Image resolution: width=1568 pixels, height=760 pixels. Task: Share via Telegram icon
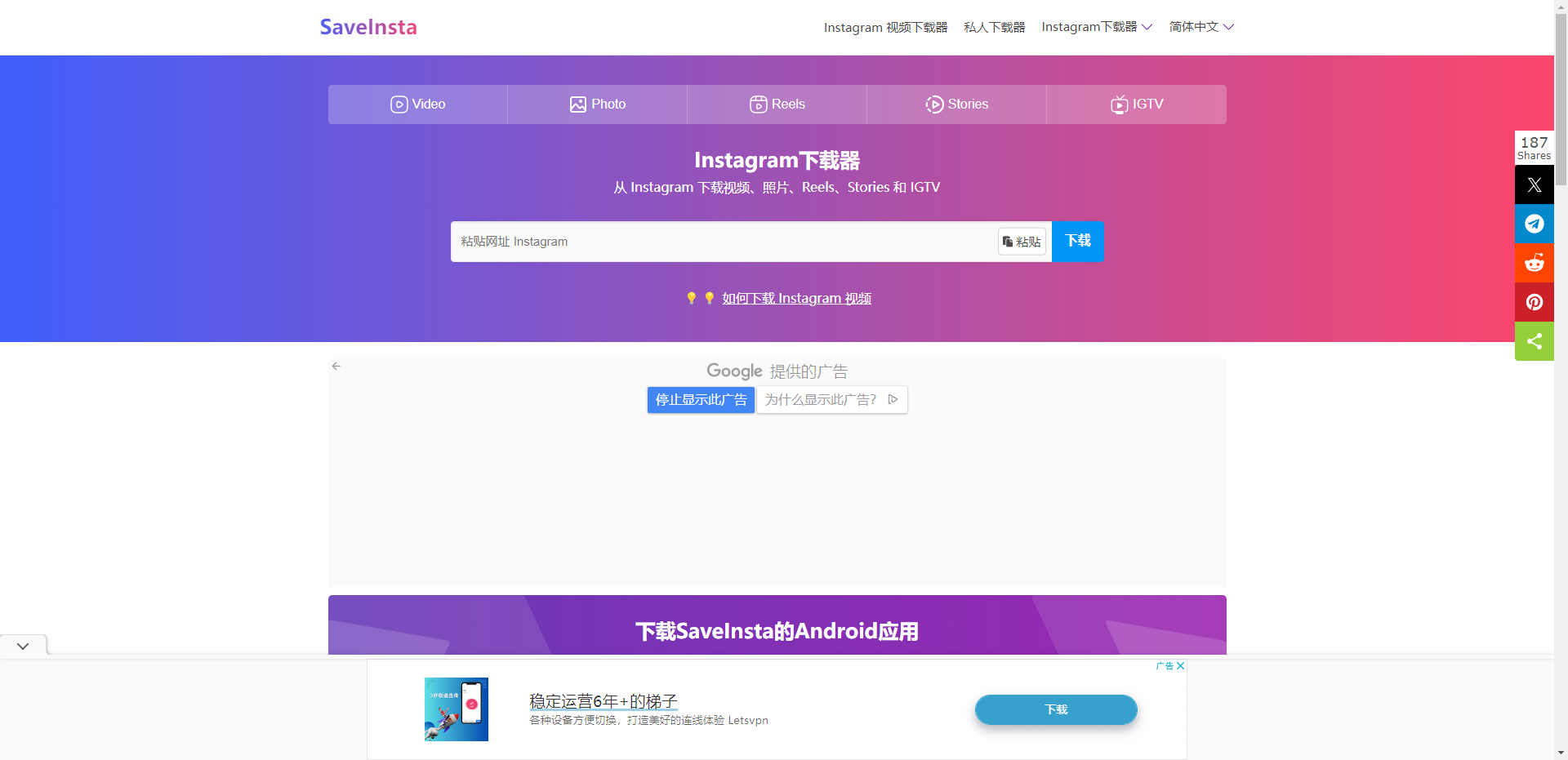pos(1534,224)
